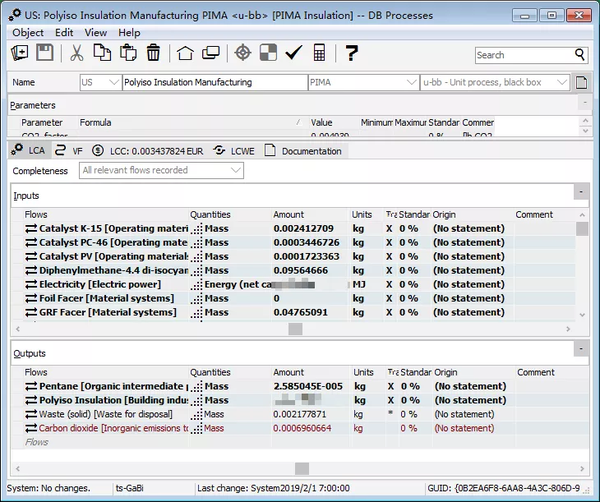Toggle tracked X for Polyiso Insulation output
Screen dimensions: 600x502
[391, 400]
